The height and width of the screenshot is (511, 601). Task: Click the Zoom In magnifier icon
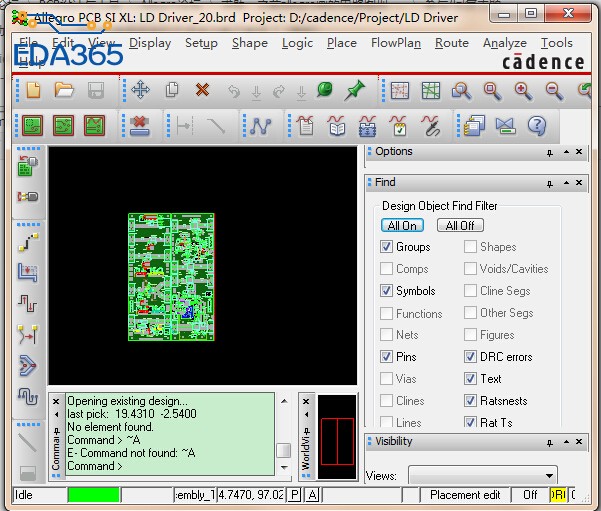tap(523, 91)
